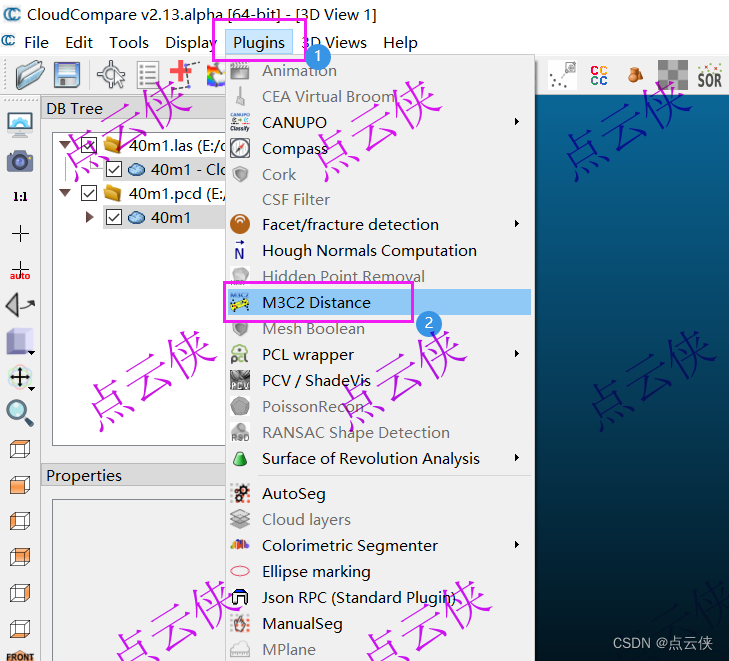Click the PCL wrapper icon
Screen dimensions: 729x661
[x=240, y=354]
